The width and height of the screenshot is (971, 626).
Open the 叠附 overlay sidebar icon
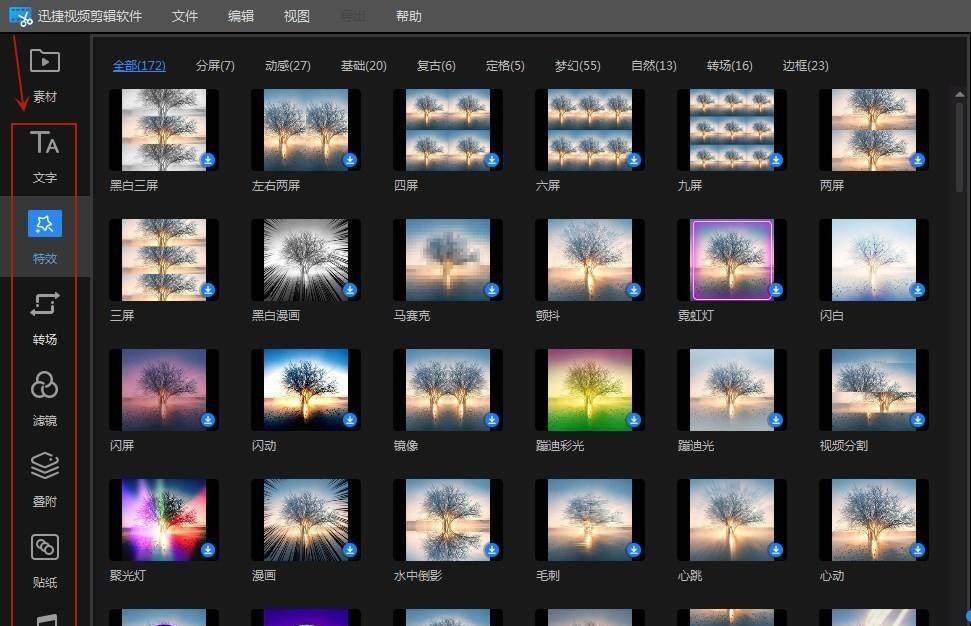point(45,466)
